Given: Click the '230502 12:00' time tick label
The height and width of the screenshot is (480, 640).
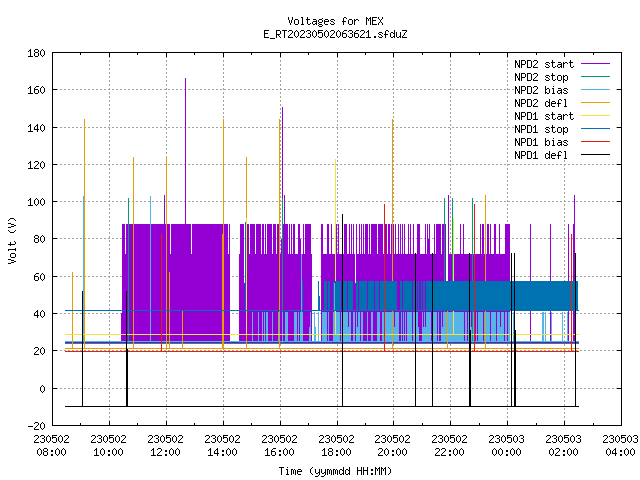Looking at the screenshot, I should (x=165, y=446).
